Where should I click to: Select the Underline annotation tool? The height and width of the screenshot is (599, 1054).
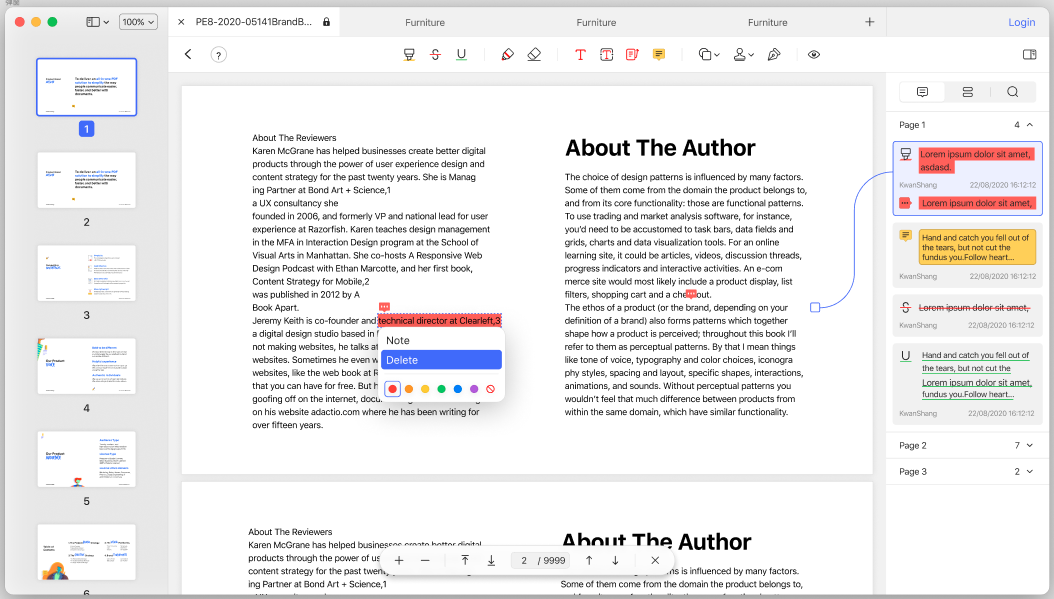461,54
